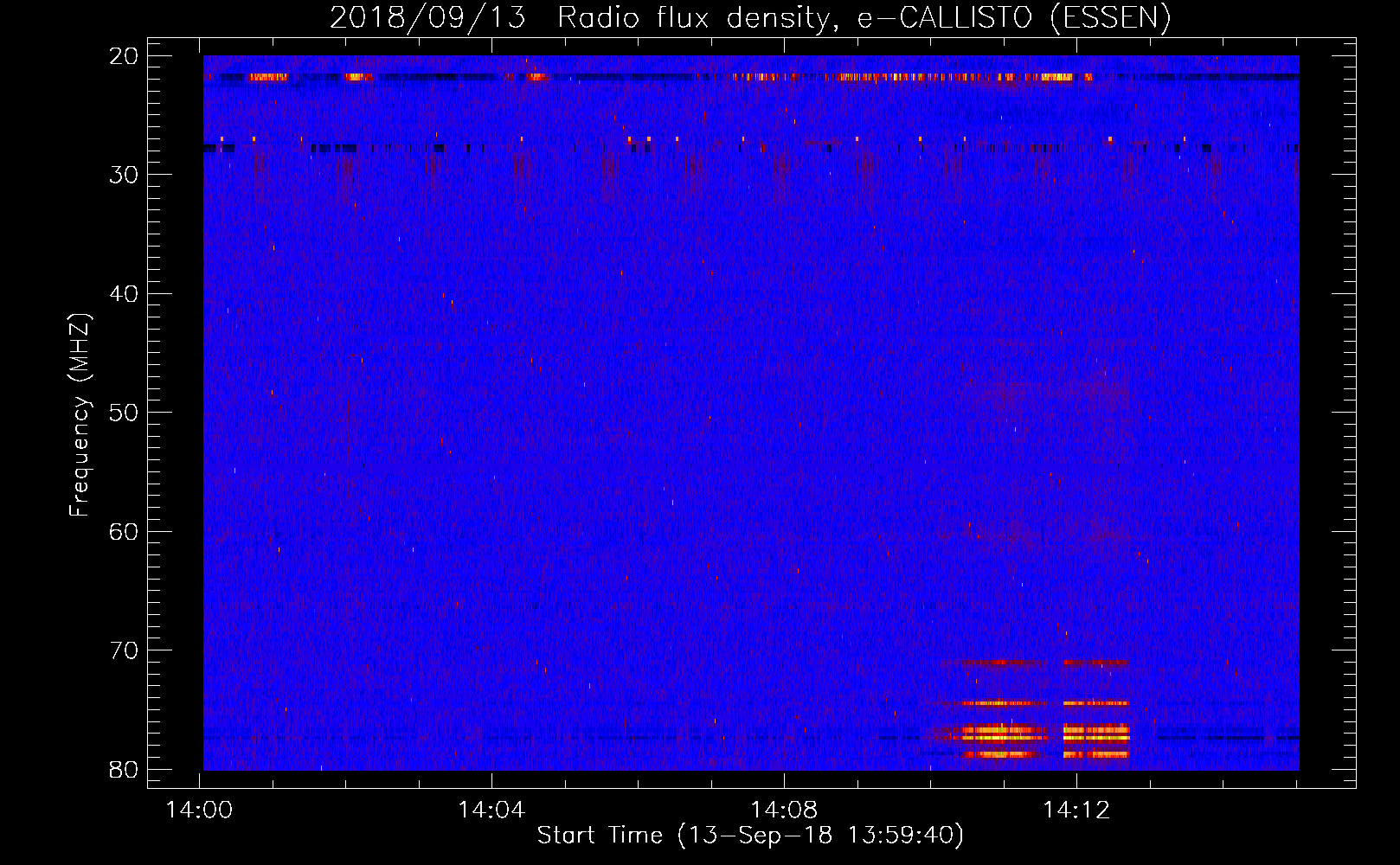Image resolution: width=1400 pixels, height=865 pixels.
Task: Click the 14:08 time tick label
Action: [x=784, y=811]
